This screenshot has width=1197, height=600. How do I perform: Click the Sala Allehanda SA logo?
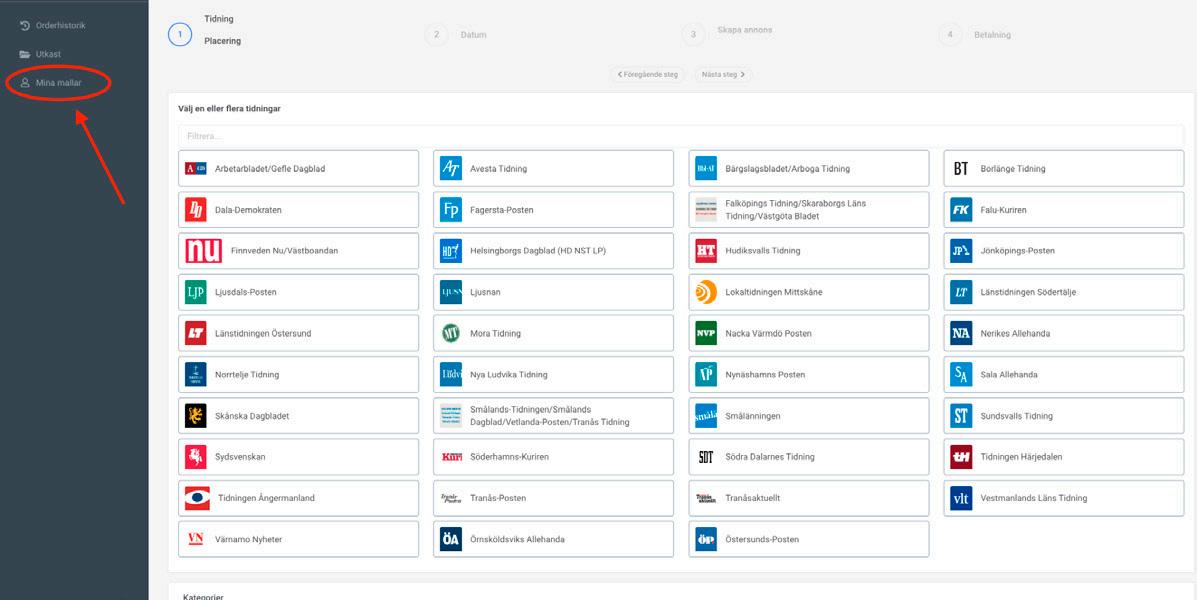[961, 375]
